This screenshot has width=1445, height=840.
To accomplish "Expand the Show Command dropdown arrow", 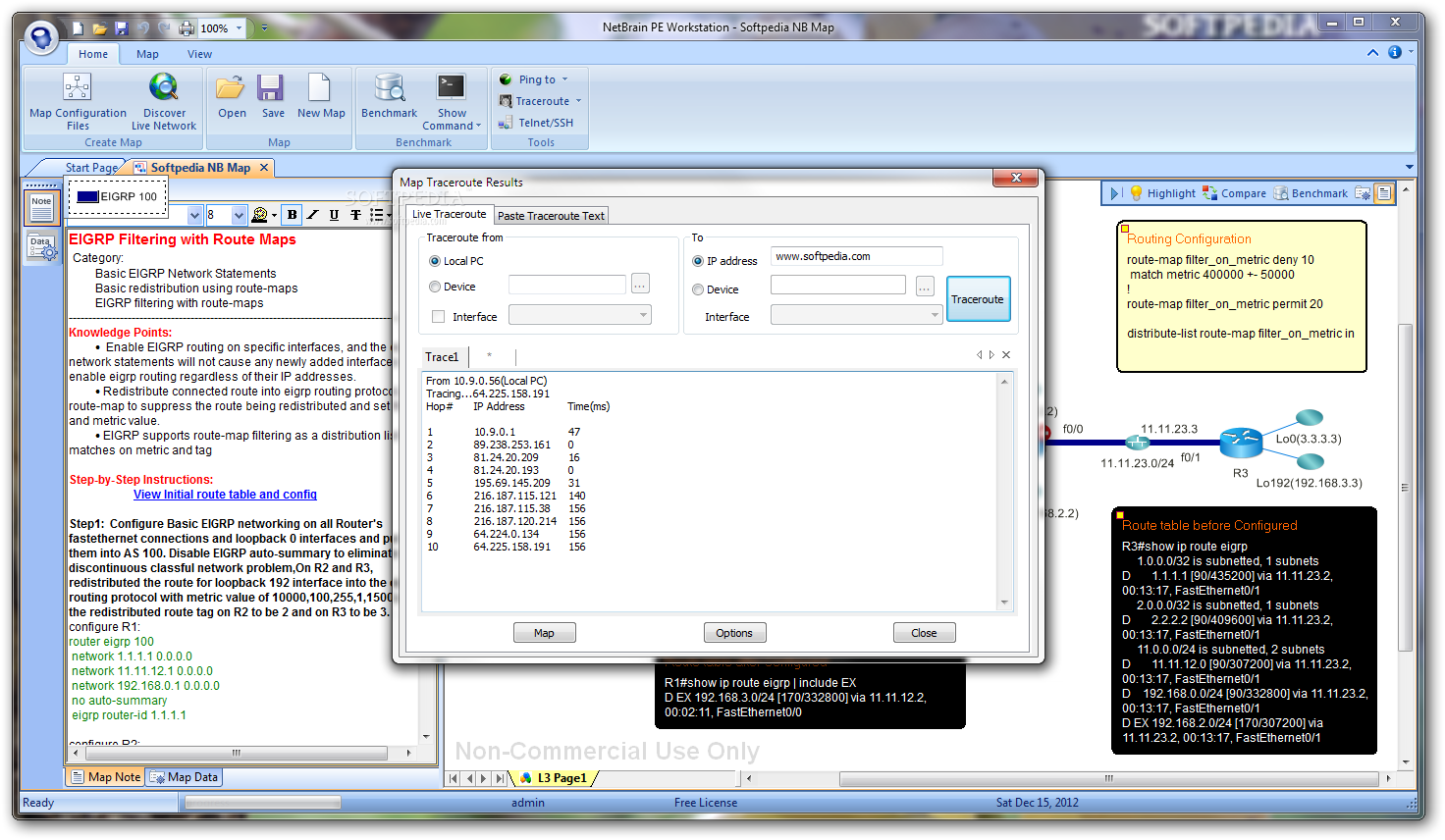I will (x=478, y=126).
